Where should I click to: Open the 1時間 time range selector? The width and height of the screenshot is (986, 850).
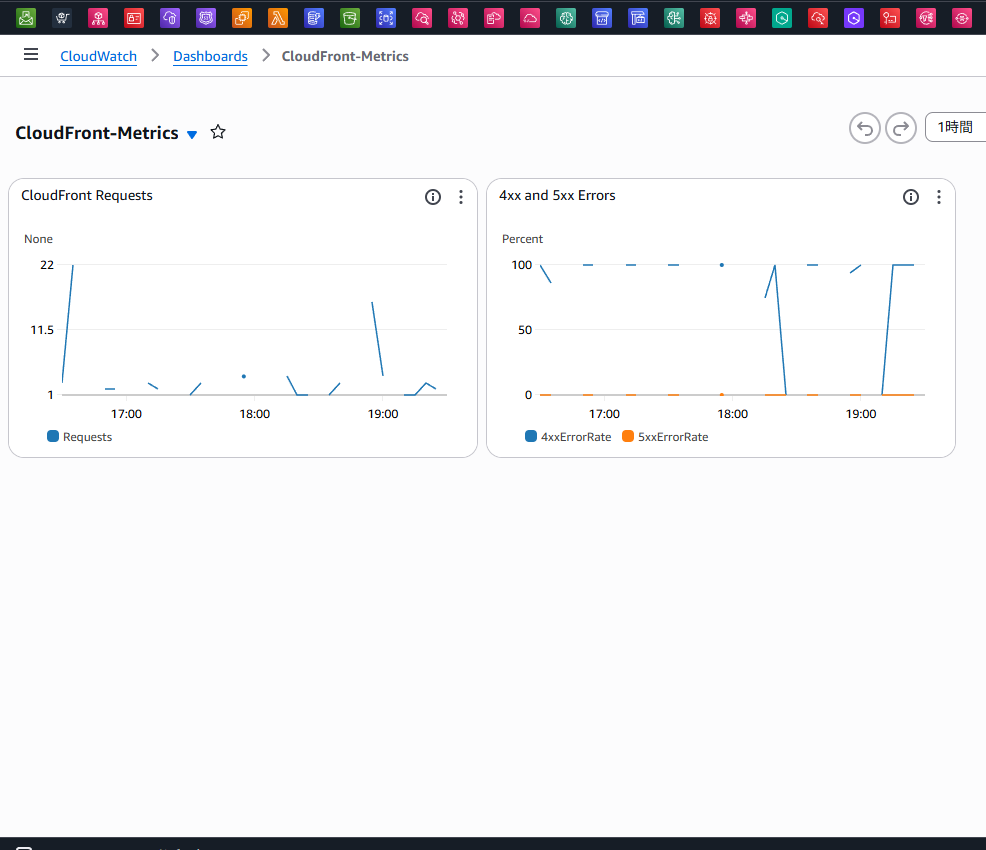pyautogui.click(x=955, y=128)
